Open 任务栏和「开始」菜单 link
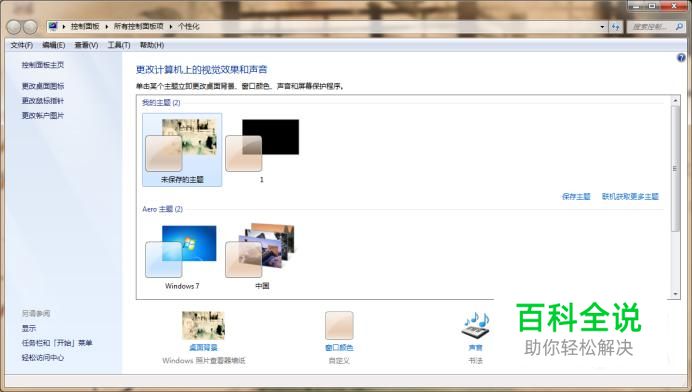Image resolution: width=692 pixels, height=392 pixels. click(57, 343)
